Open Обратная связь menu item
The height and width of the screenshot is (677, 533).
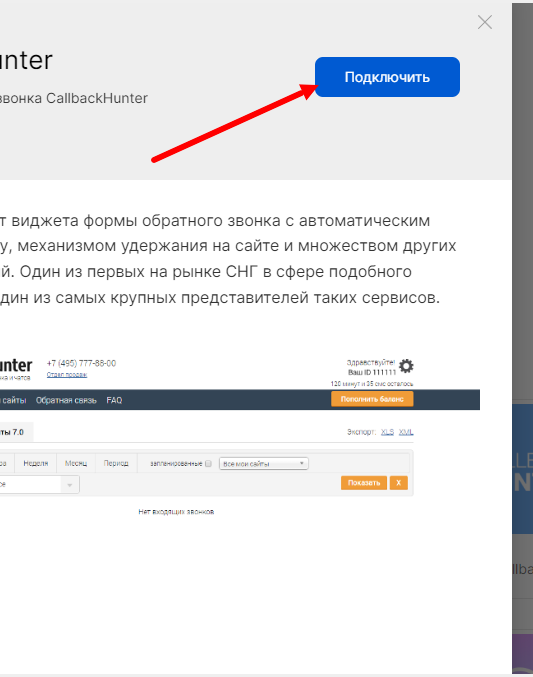(66, 400)
